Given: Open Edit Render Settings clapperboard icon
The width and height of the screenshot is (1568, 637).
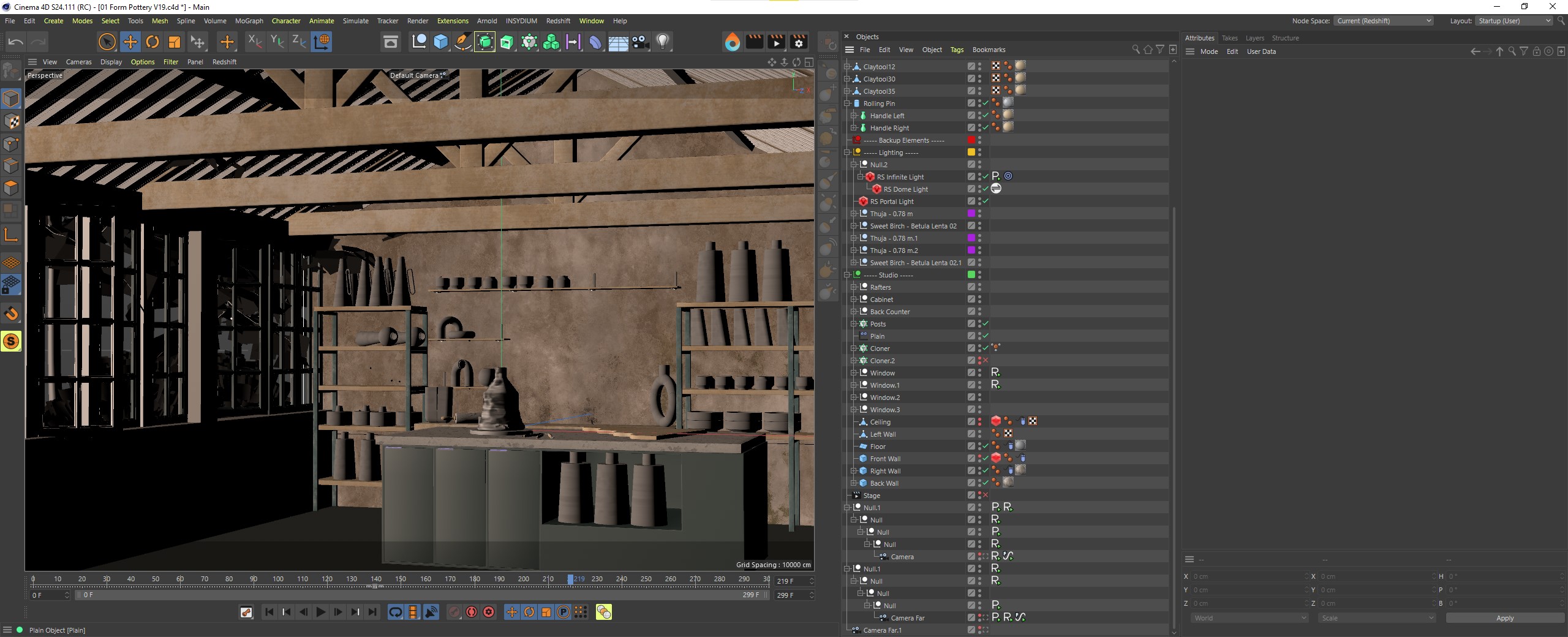Looking at the screenshot, I should click(798, 42).
